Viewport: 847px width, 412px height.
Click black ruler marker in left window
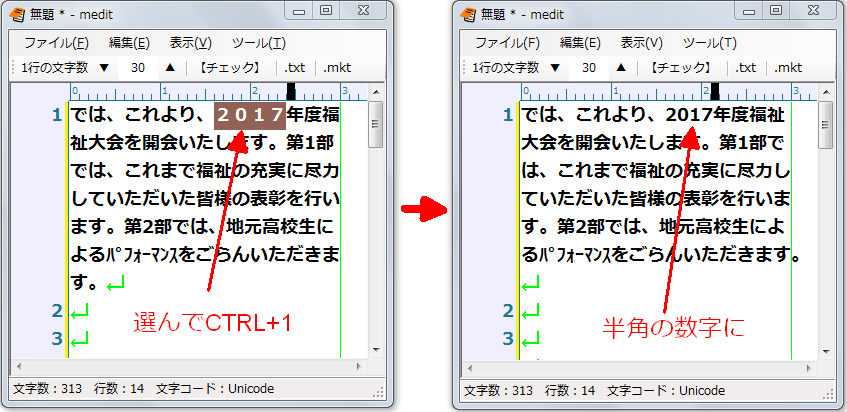tap(291, 92)
